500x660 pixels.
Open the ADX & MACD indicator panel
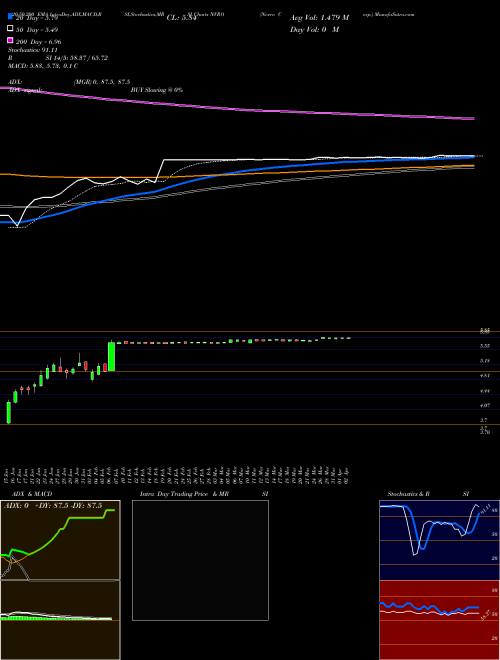(60, 580)
